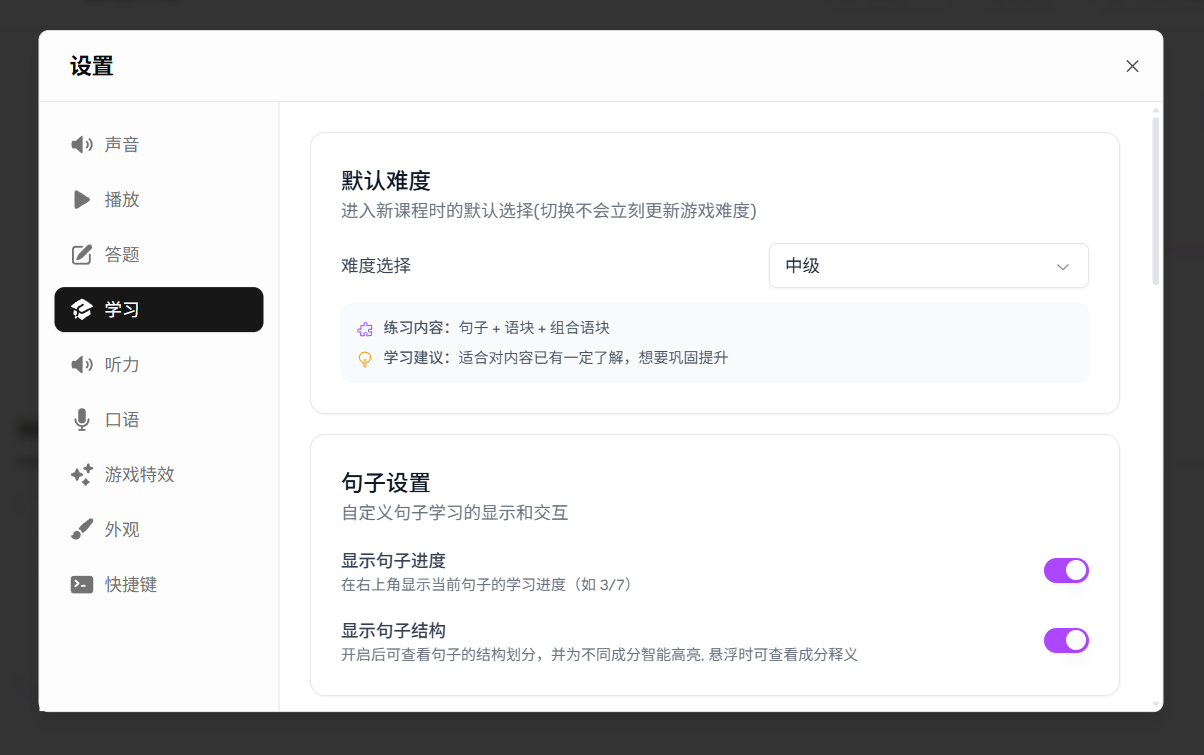The height and width of the screenshot is (755, 1204).
Task: Click the sparkles icon for 游戏特效
Action: click(x=82, y=475)
